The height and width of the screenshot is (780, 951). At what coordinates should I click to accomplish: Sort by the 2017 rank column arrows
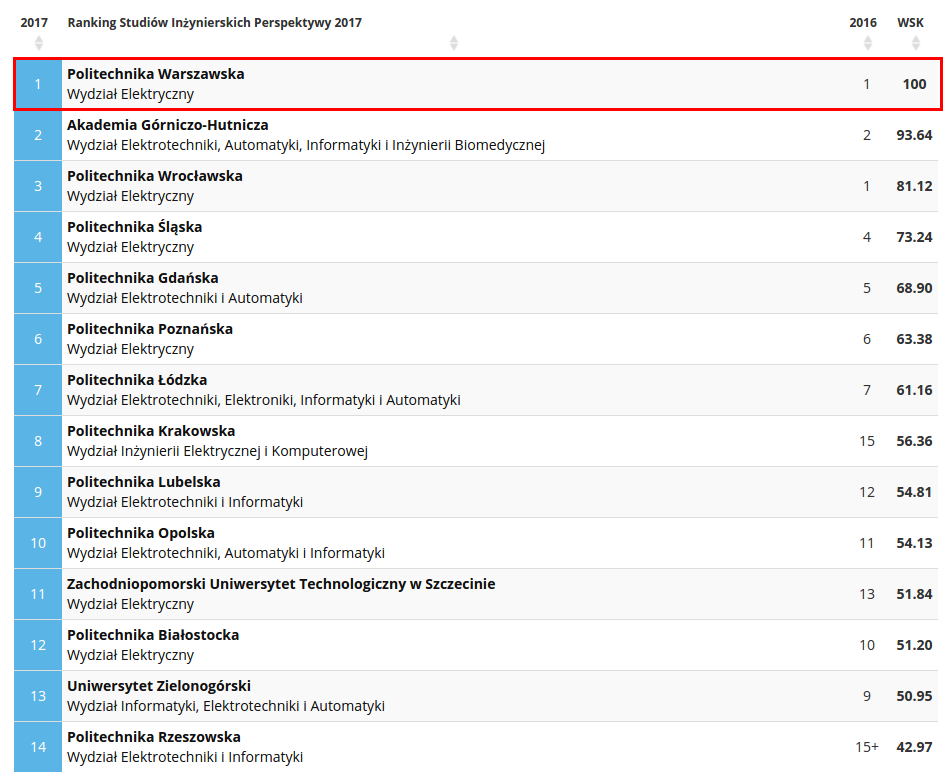point(39,42)
